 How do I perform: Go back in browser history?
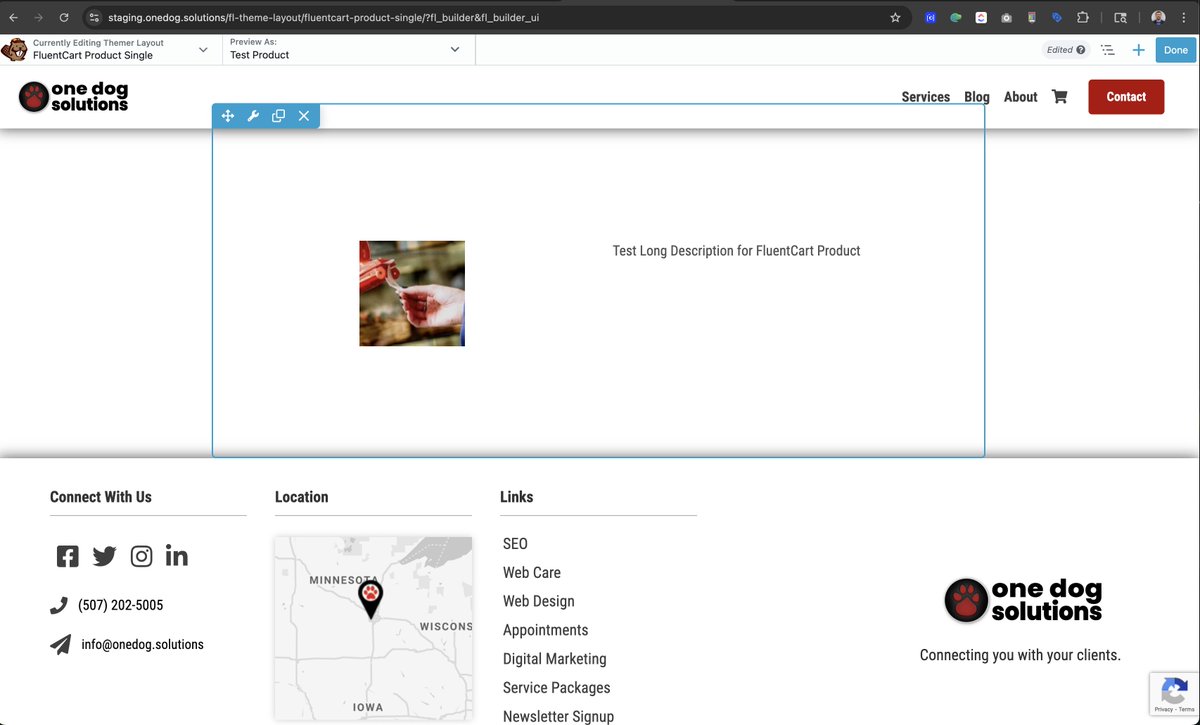click(14, 18)
